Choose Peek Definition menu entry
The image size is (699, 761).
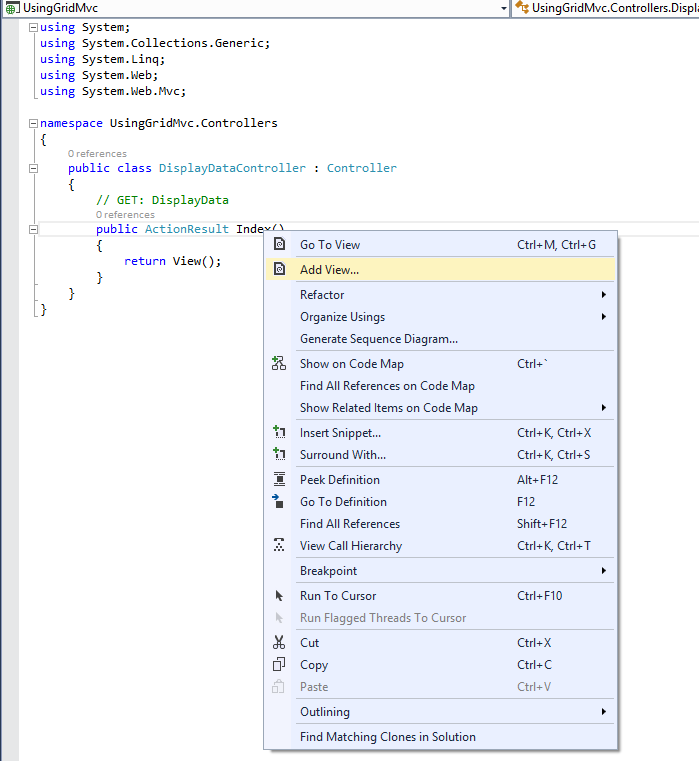pyautogui.click(x=441, y=480)
